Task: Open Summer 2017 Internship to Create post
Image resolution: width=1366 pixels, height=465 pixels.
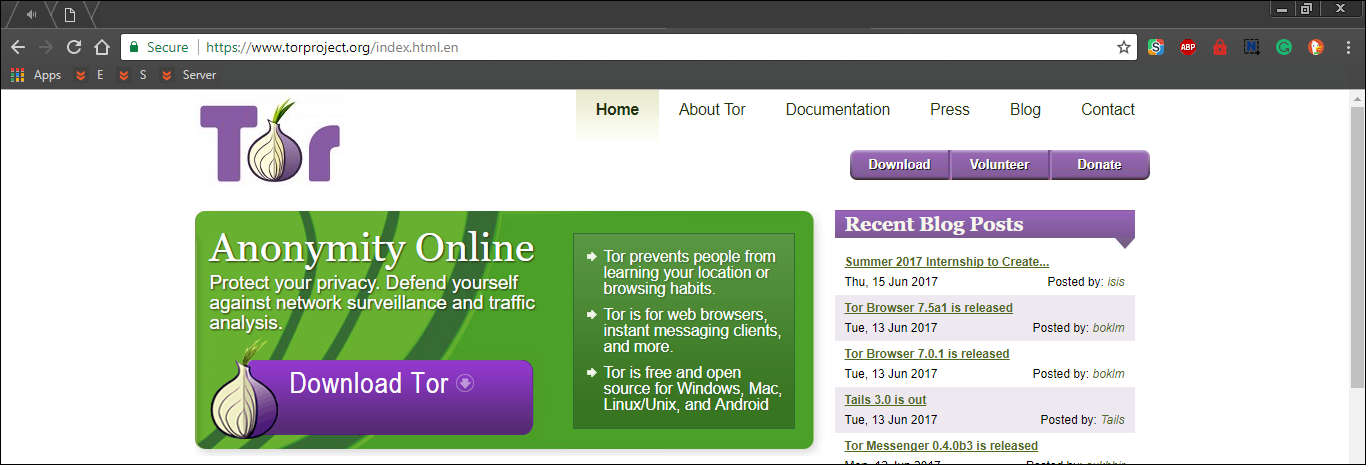Action: pos(947,262)
